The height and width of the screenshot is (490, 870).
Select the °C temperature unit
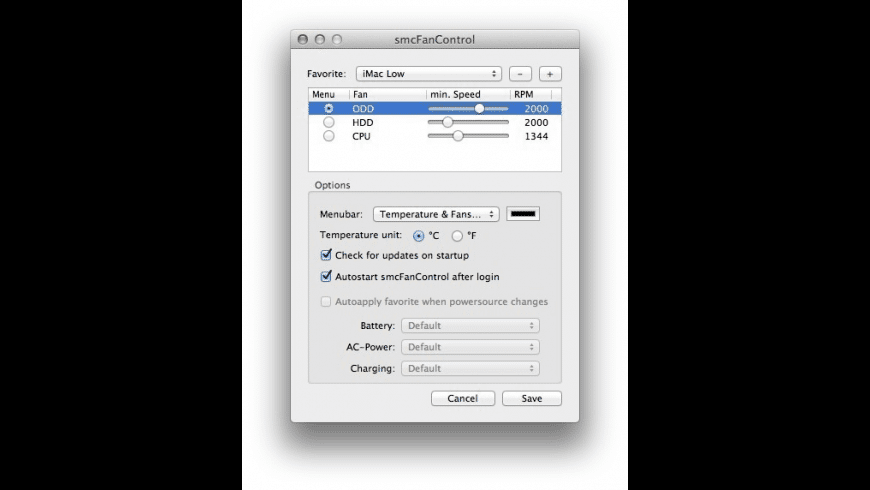pos(418,236)
